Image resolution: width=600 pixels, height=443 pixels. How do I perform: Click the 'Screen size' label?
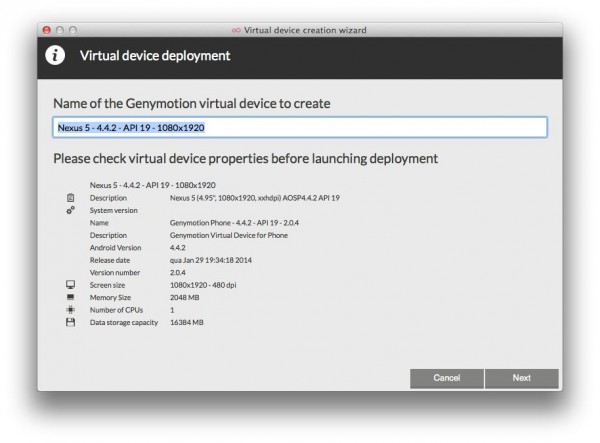click(x=108, y=285)
